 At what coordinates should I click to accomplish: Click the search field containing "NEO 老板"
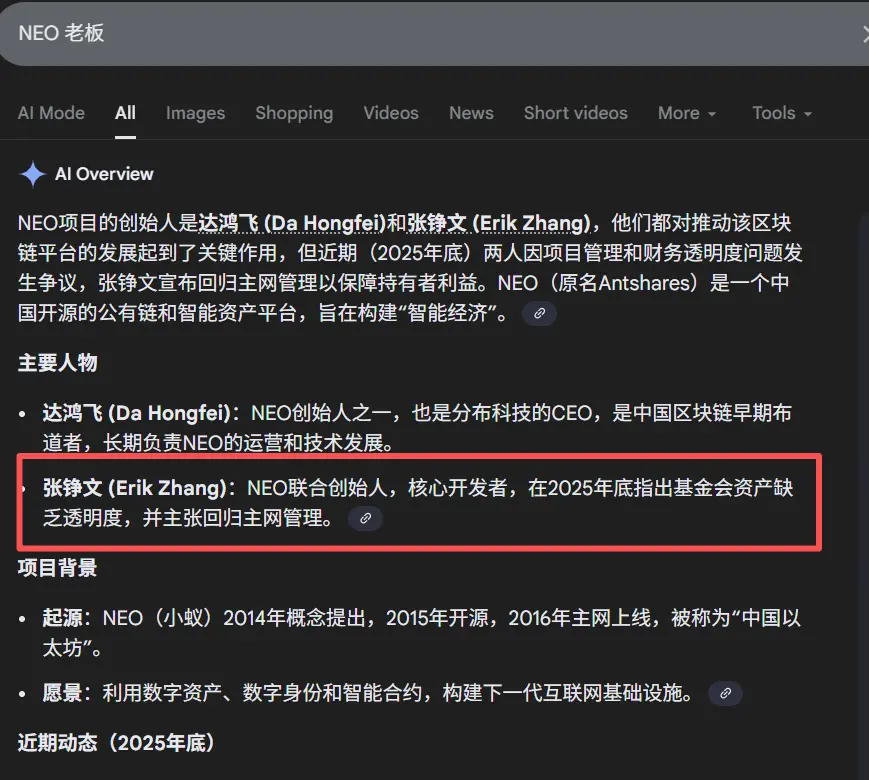point(434,33)
